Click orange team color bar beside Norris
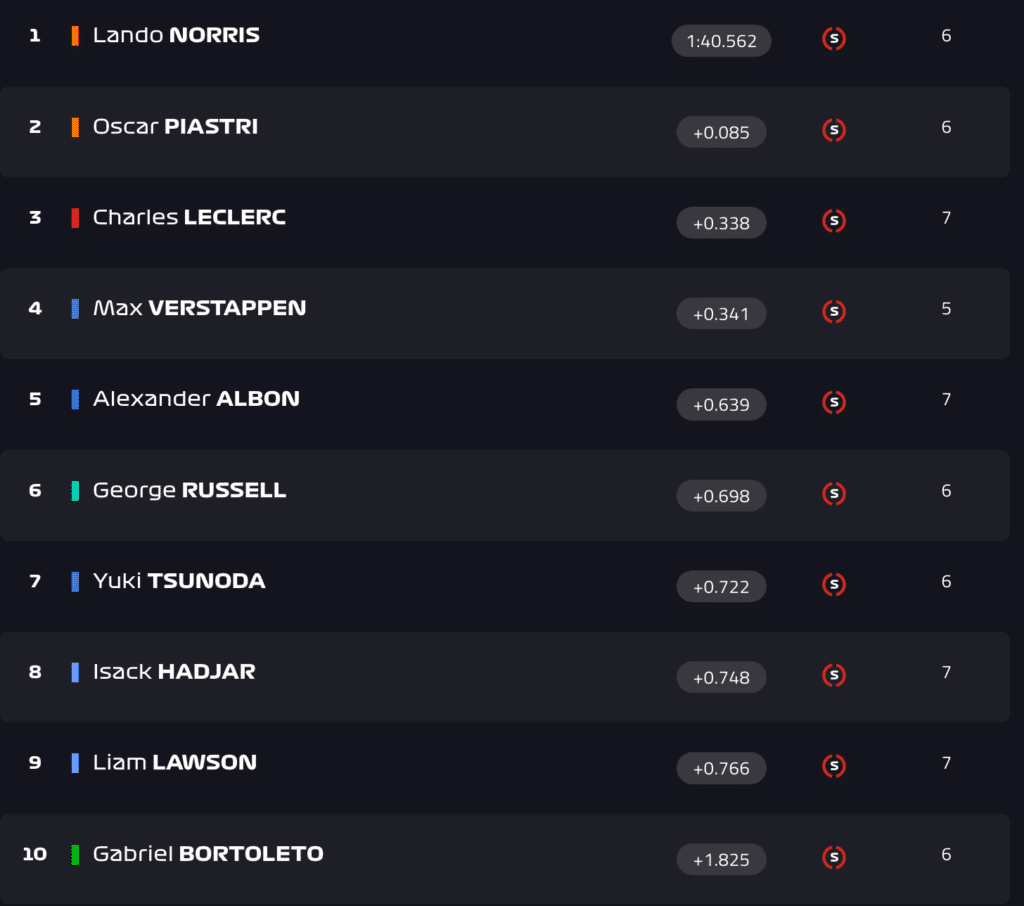The height and width of the screenshot is (906, 1024). [x=75, y=36]
